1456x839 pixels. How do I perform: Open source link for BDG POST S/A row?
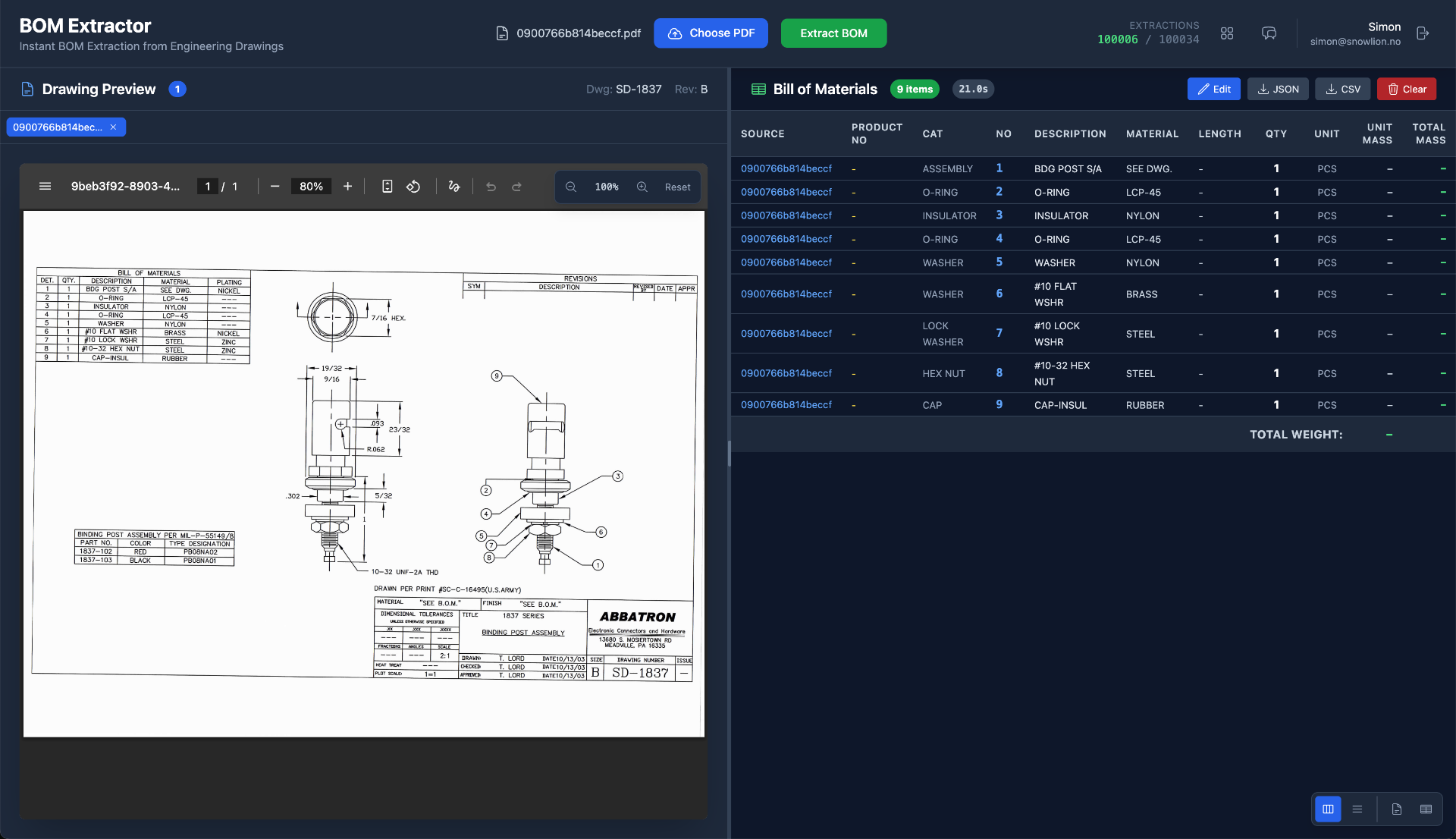tap(786, 168)
